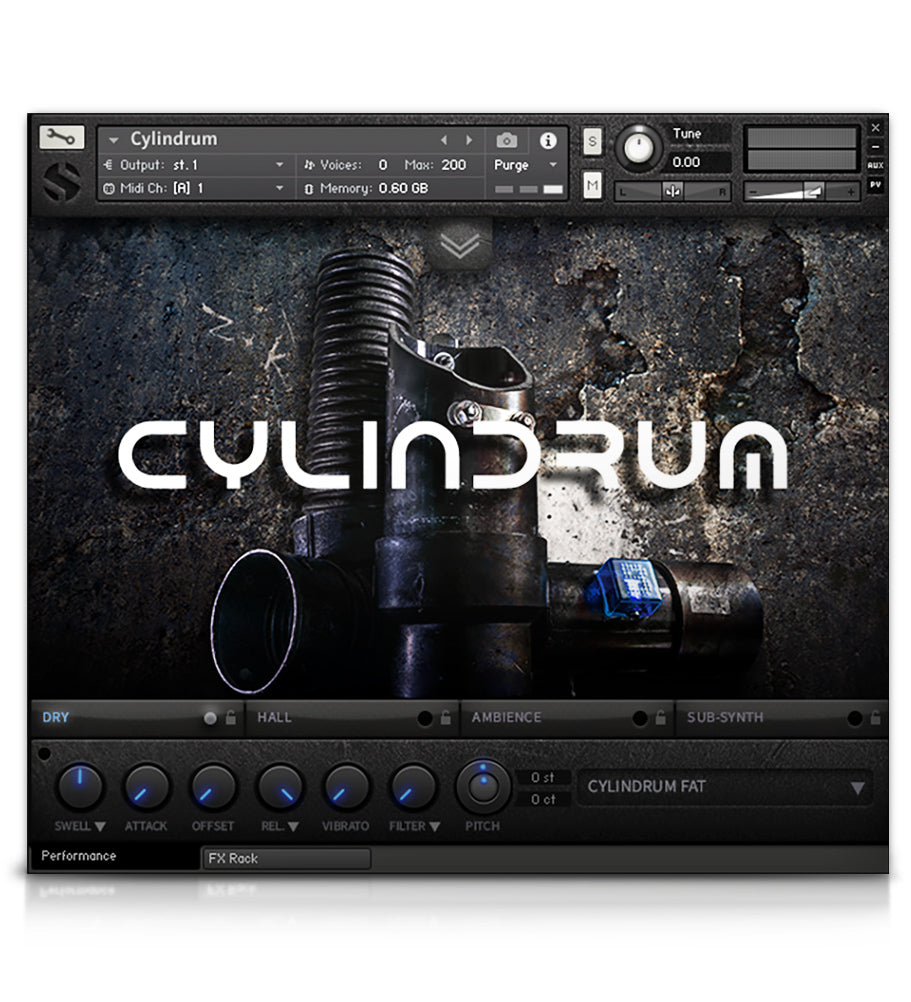The height and width of the screenshot is (1002, 911).
Task: Click the camera snapshot icon in the header
Action: point(507,140)
